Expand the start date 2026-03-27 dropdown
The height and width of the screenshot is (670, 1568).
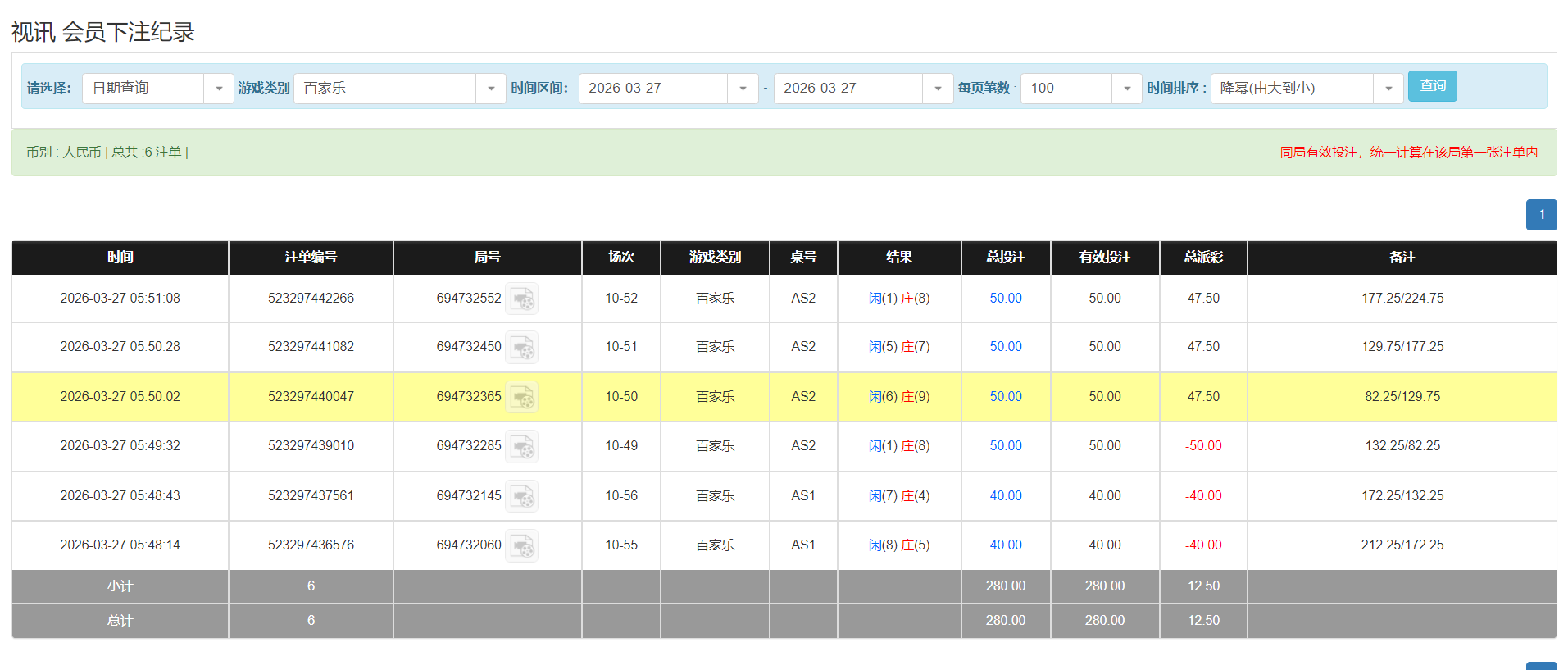coord(742,89)
